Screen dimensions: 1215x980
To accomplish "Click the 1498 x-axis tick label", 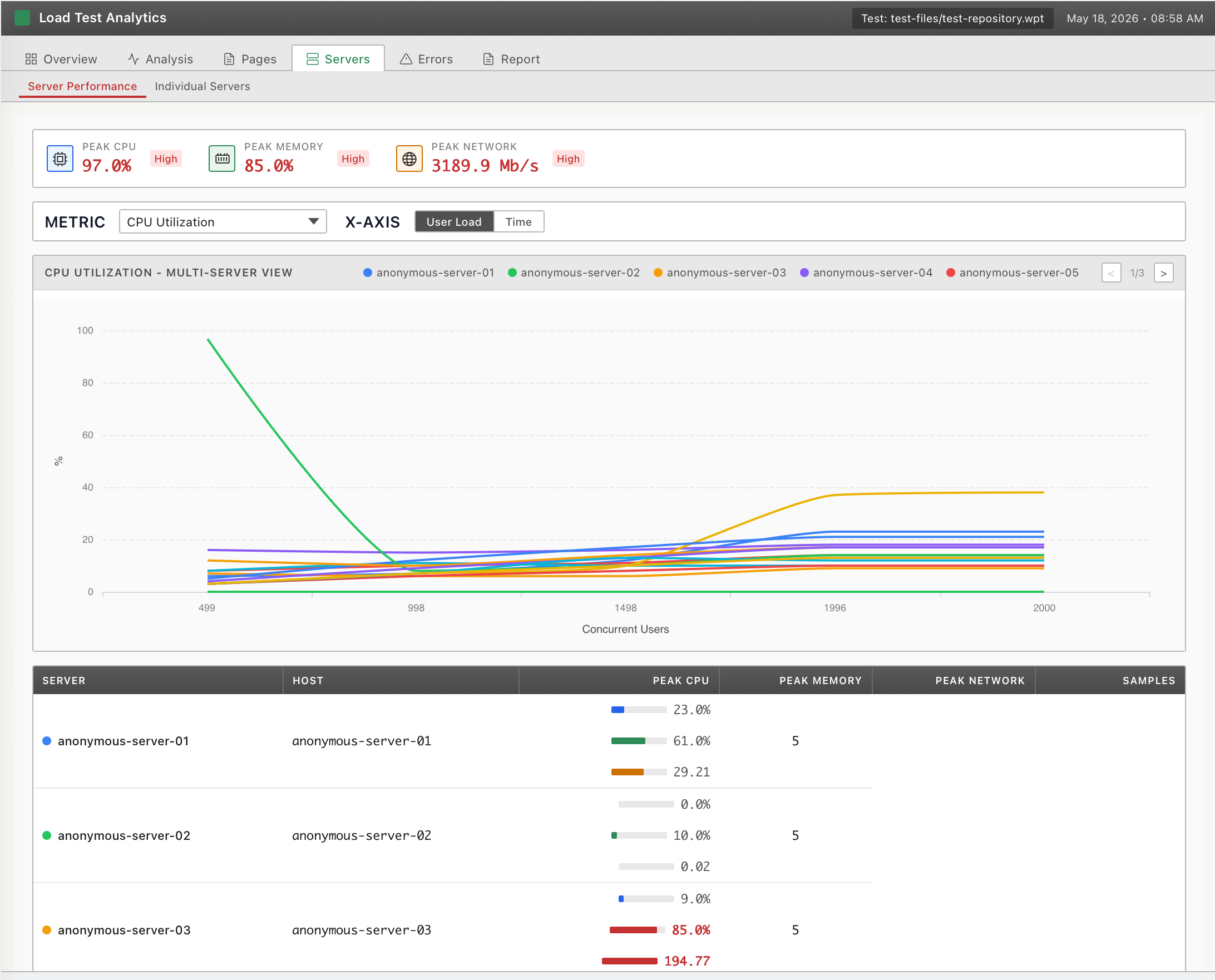I will point(625,608).
